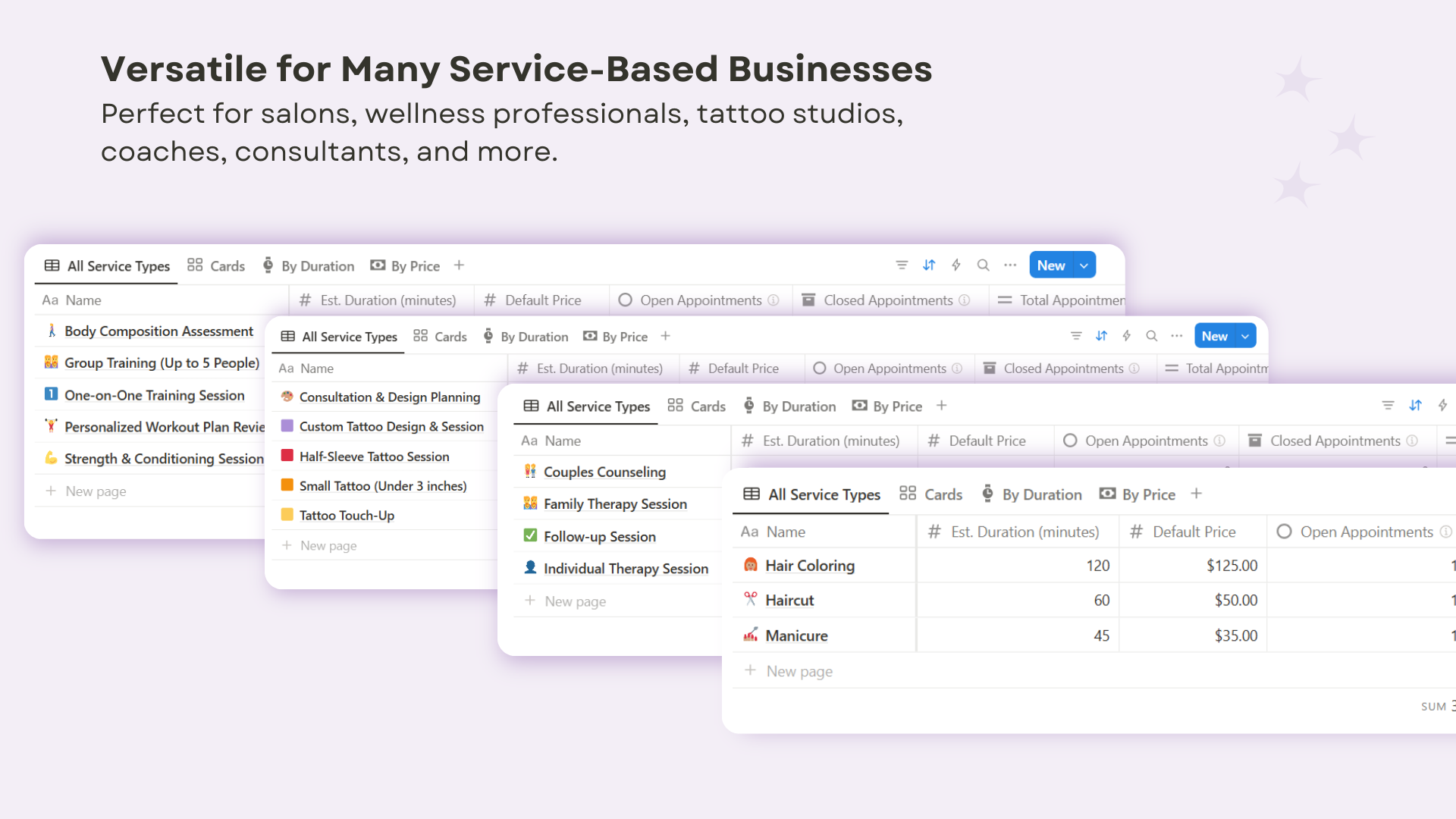Open Name column header in salon window

point(824,532)
